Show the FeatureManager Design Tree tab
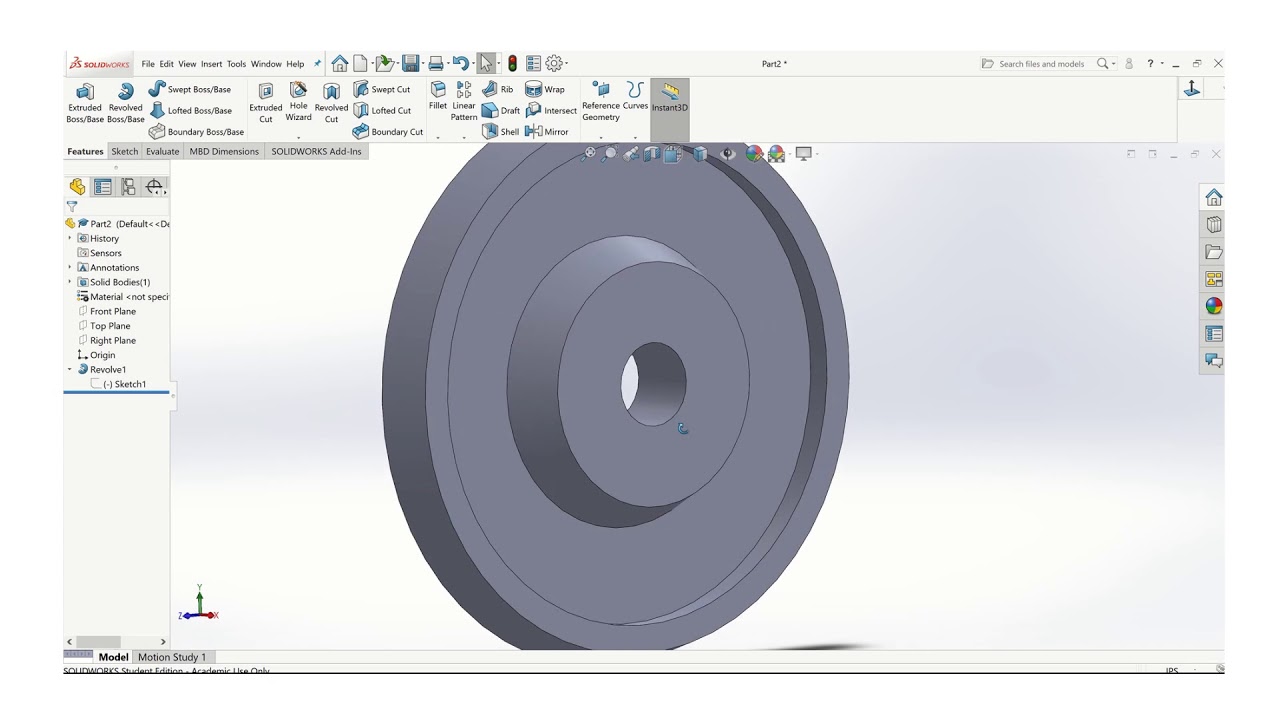Viewport: 1280px width, 720px height. [78, 187]
